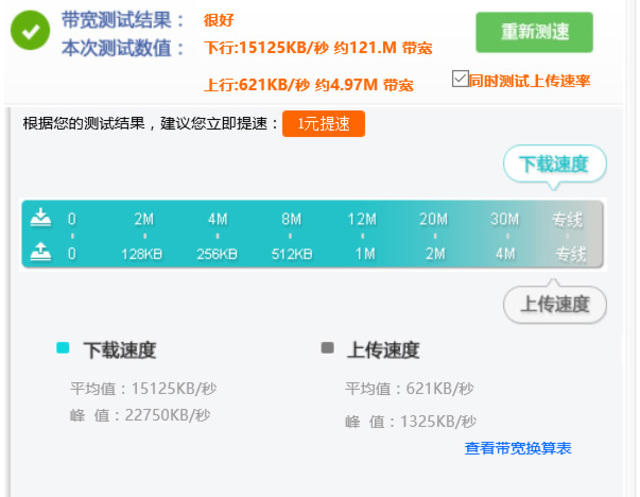This screenshot has width=640, height=497.
Task: Click the 12M download scale mark
Action: click(x=362, y=219)
